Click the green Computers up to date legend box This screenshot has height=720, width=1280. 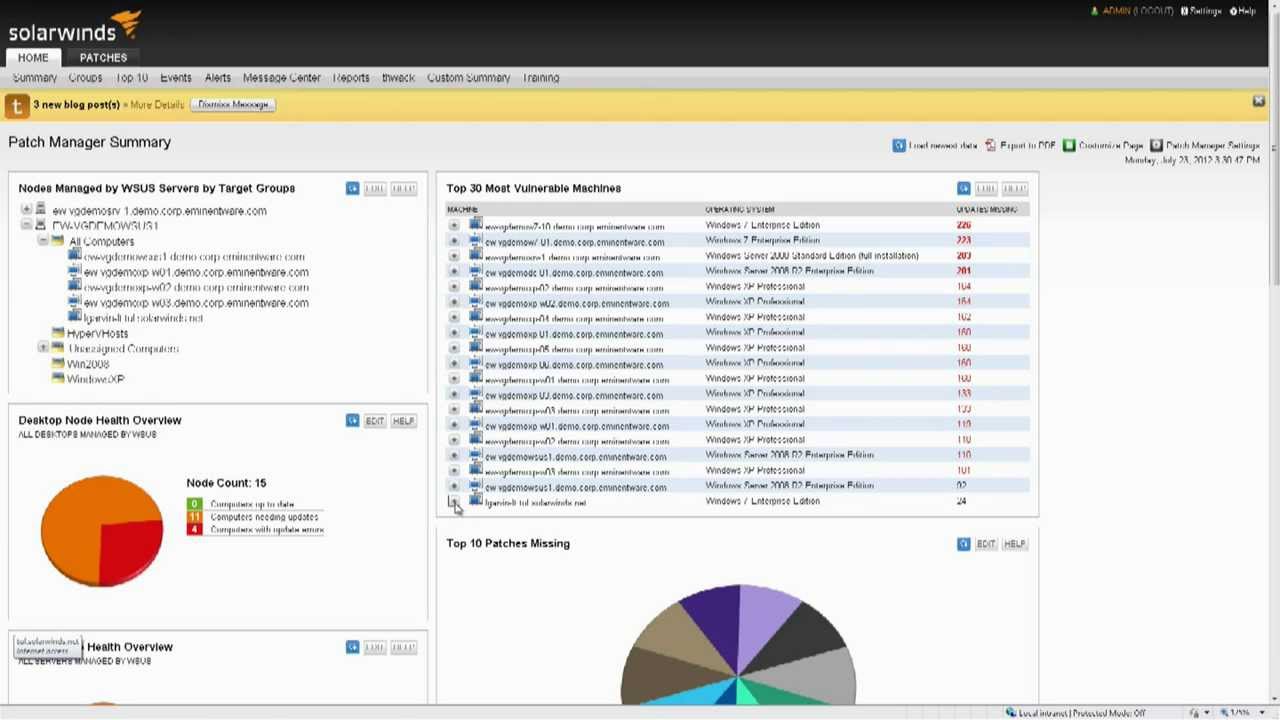[194, 504]
